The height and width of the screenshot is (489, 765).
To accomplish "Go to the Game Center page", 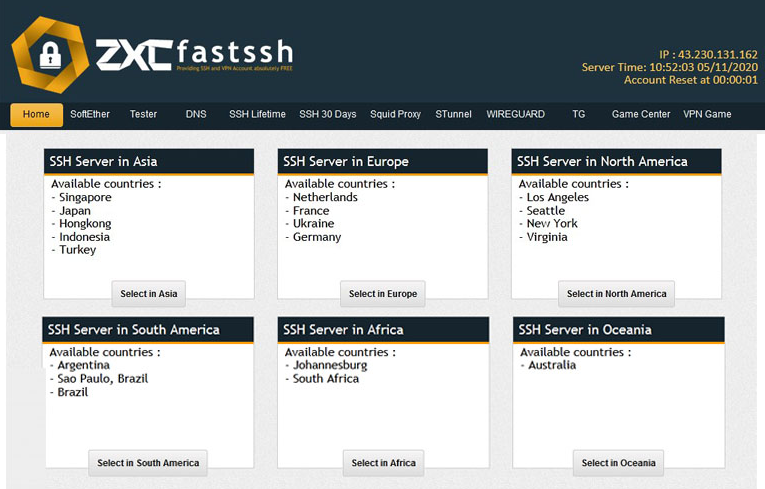I will point(641,114).
